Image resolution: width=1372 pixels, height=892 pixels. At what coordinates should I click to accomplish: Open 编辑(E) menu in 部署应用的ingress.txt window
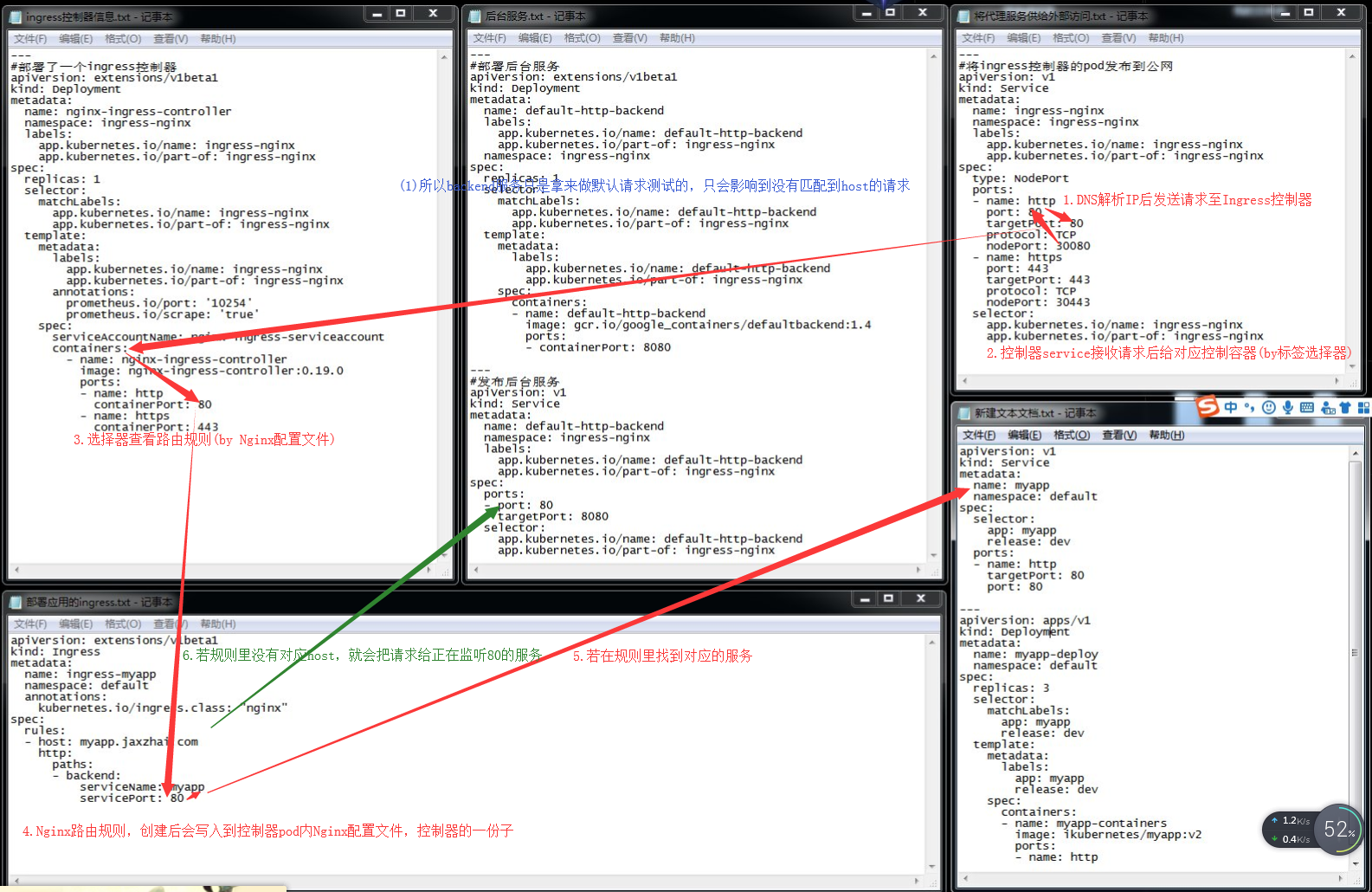76,624
